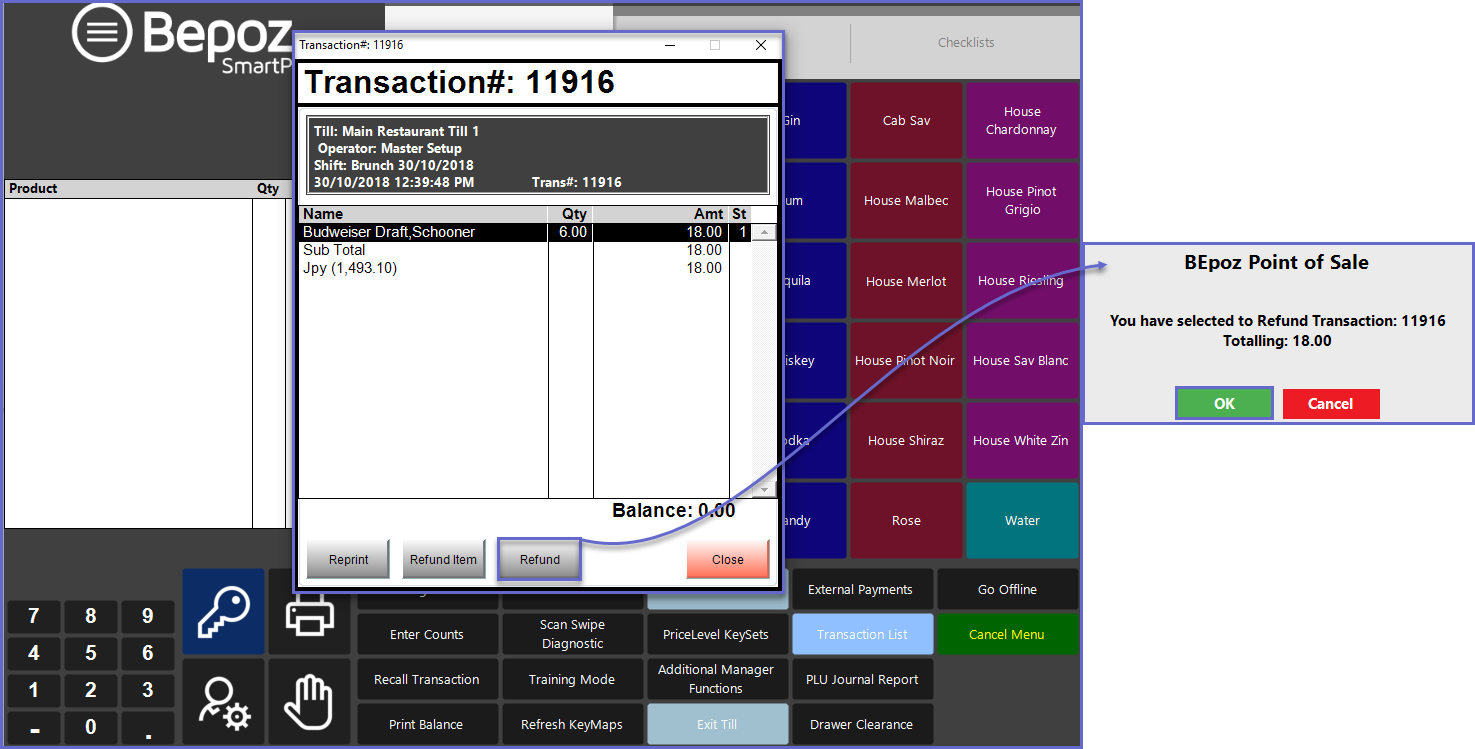Viewport: 1475px width, 749px height.
Task: Open the Bepoz hamburger menu icon
Action: point(102,34)
